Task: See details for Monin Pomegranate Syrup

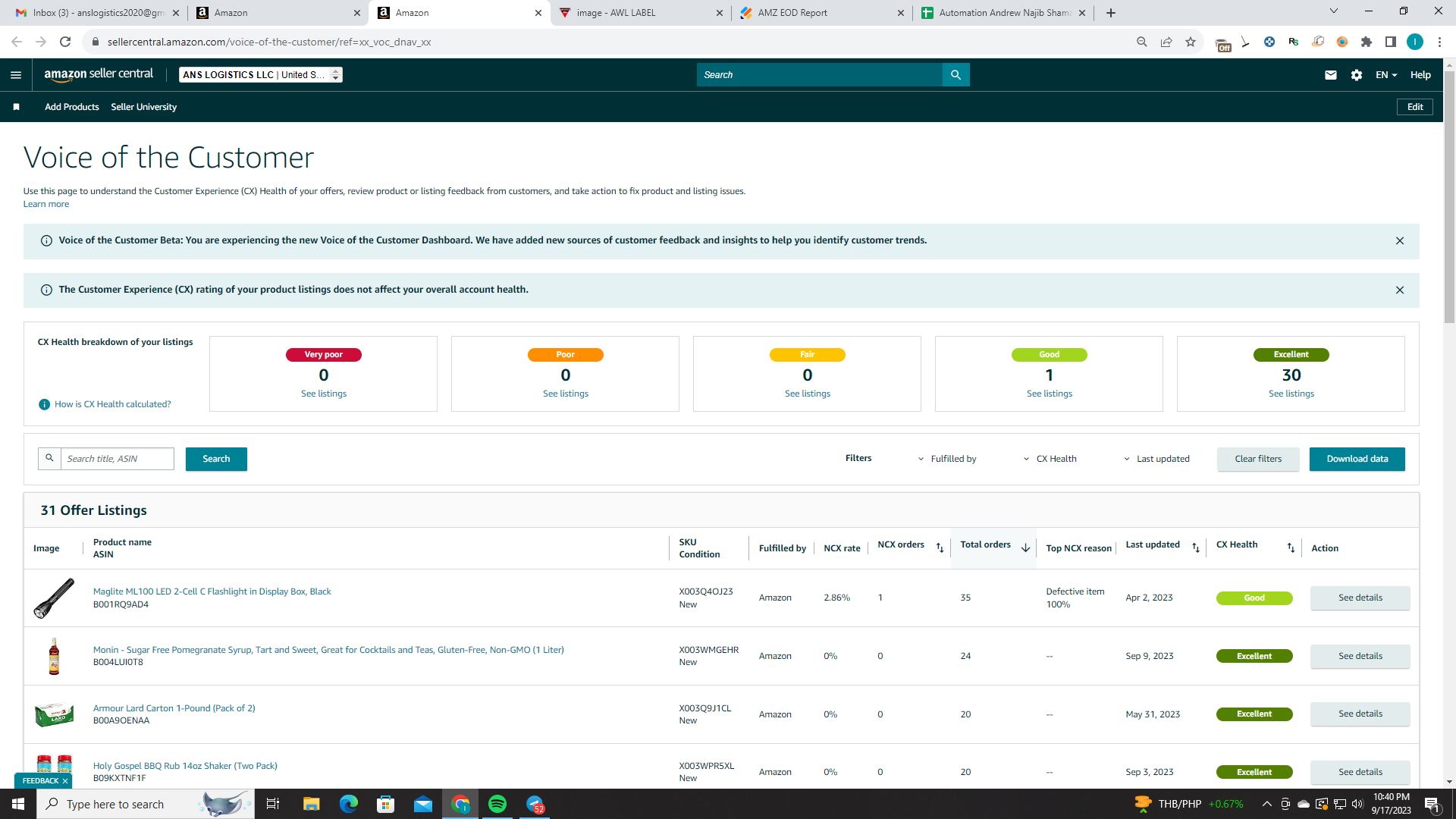Action: coord(1360,656)
